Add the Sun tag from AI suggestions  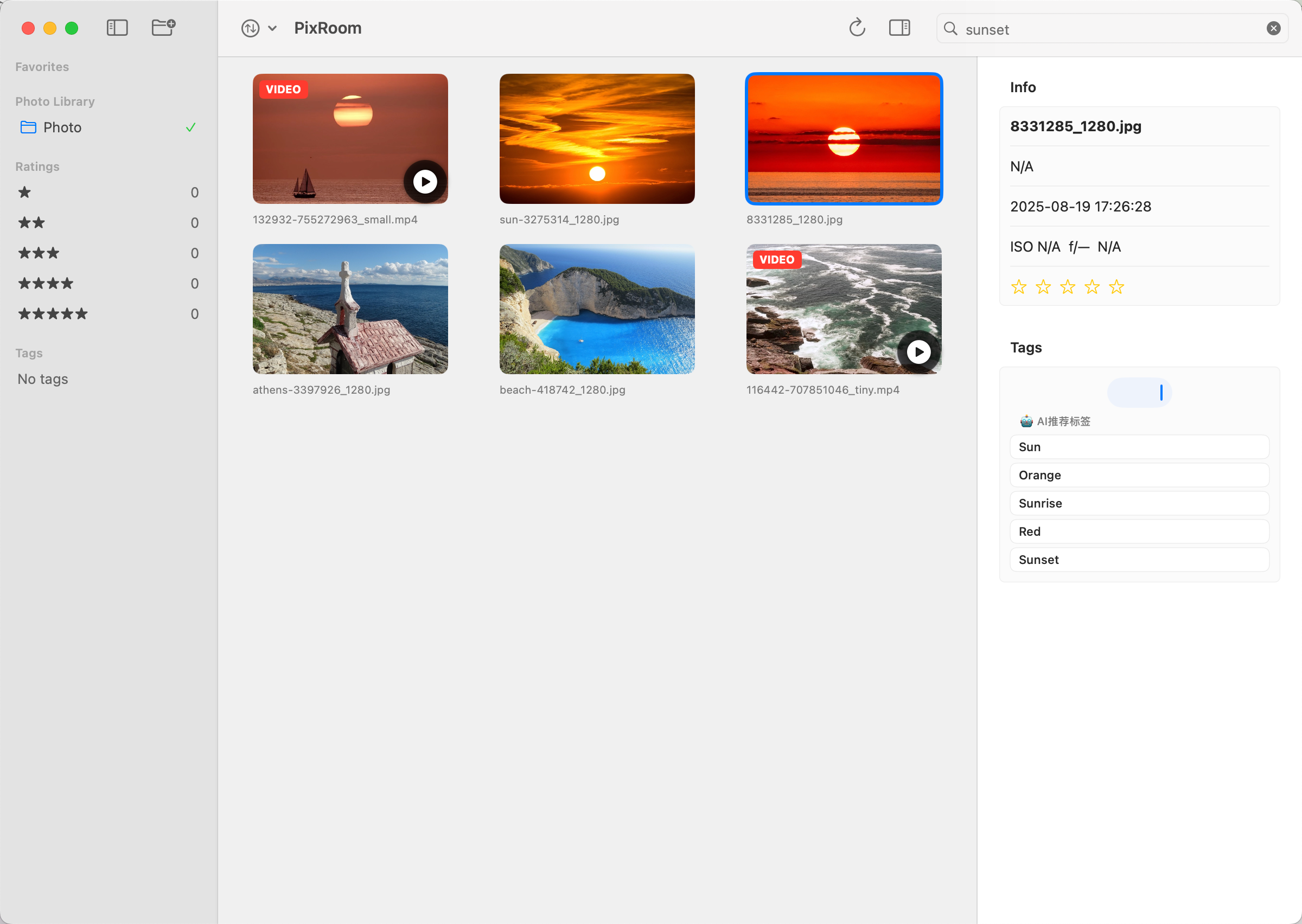[x=1139, y=447]
